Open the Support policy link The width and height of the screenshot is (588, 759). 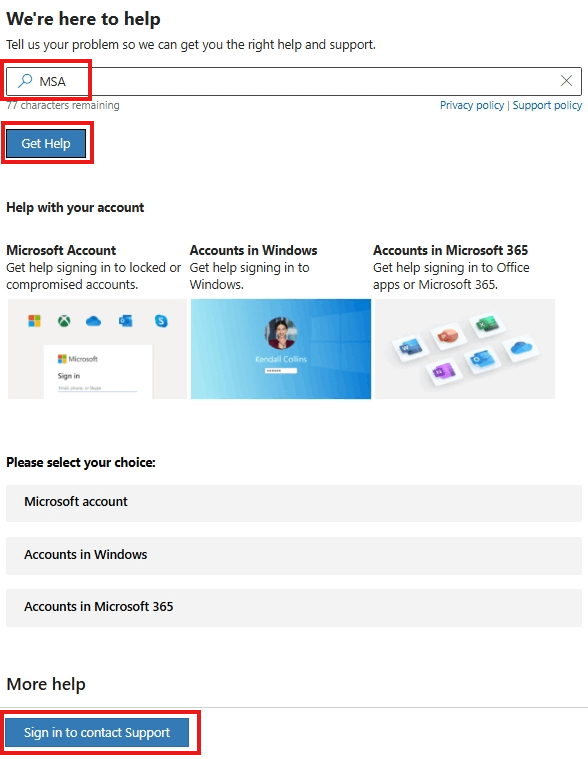(x=547, y=105)
